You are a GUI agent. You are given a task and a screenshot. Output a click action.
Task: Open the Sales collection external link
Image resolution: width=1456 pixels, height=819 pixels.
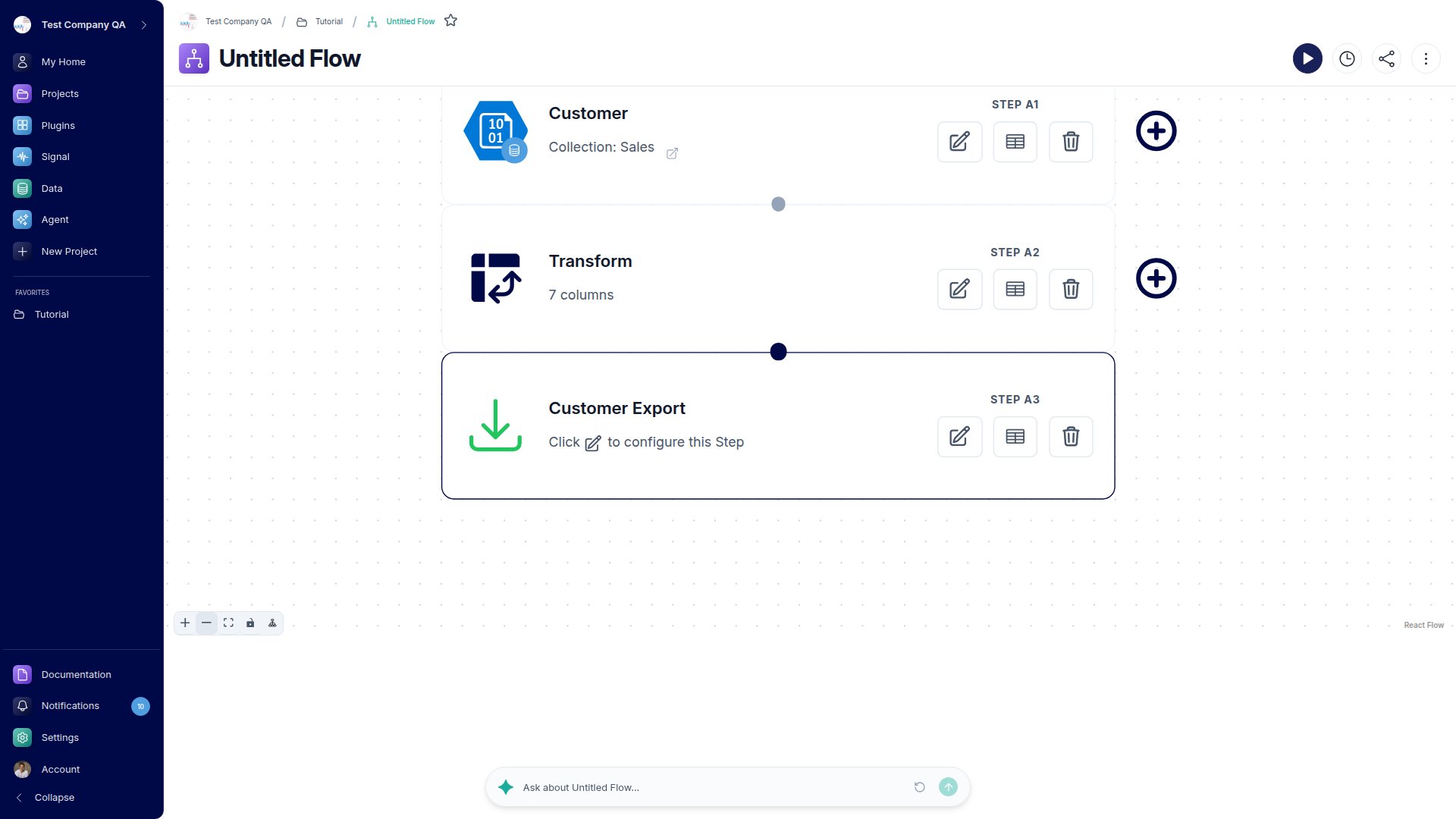[x=672, y=153]
